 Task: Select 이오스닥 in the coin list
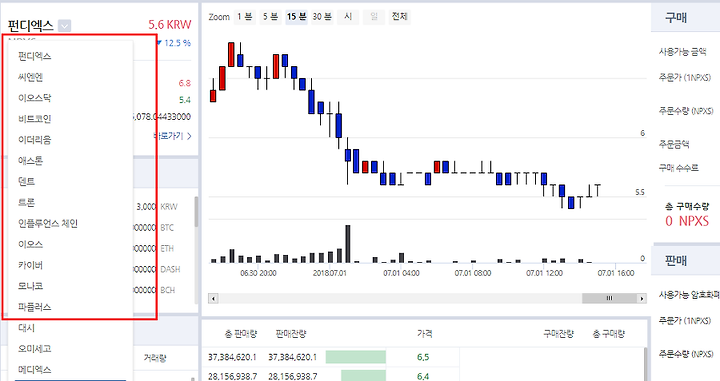[x=34, y=98]
